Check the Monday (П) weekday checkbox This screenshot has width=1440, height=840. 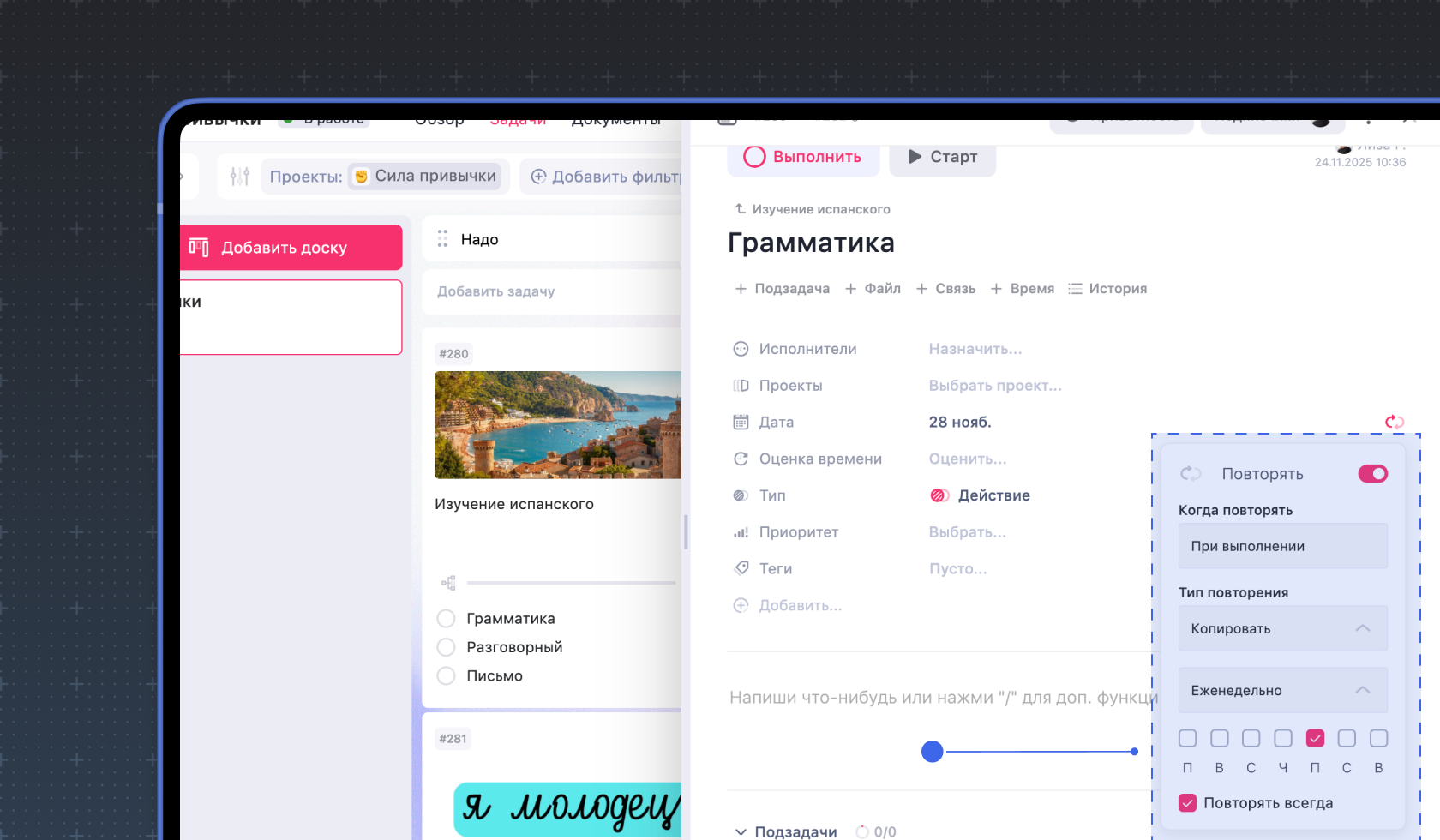click(x=1187, y=737)
